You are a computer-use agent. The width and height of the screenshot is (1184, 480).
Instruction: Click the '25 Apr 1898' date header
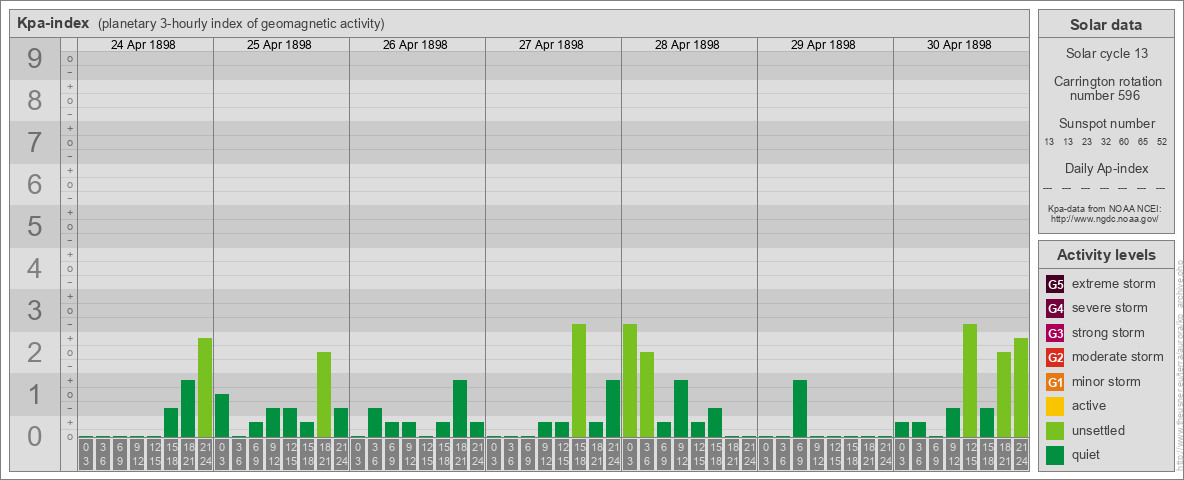point(279,45)
